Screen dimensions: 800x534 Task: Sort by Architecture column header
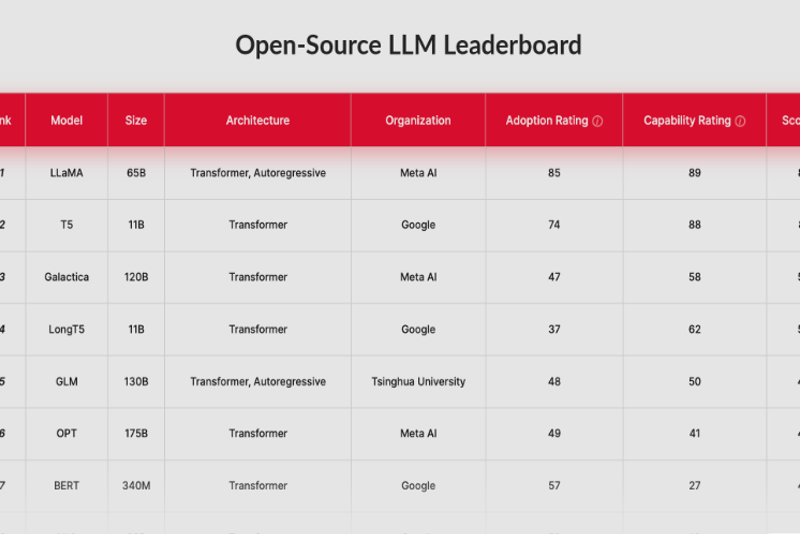pos(258,120)
